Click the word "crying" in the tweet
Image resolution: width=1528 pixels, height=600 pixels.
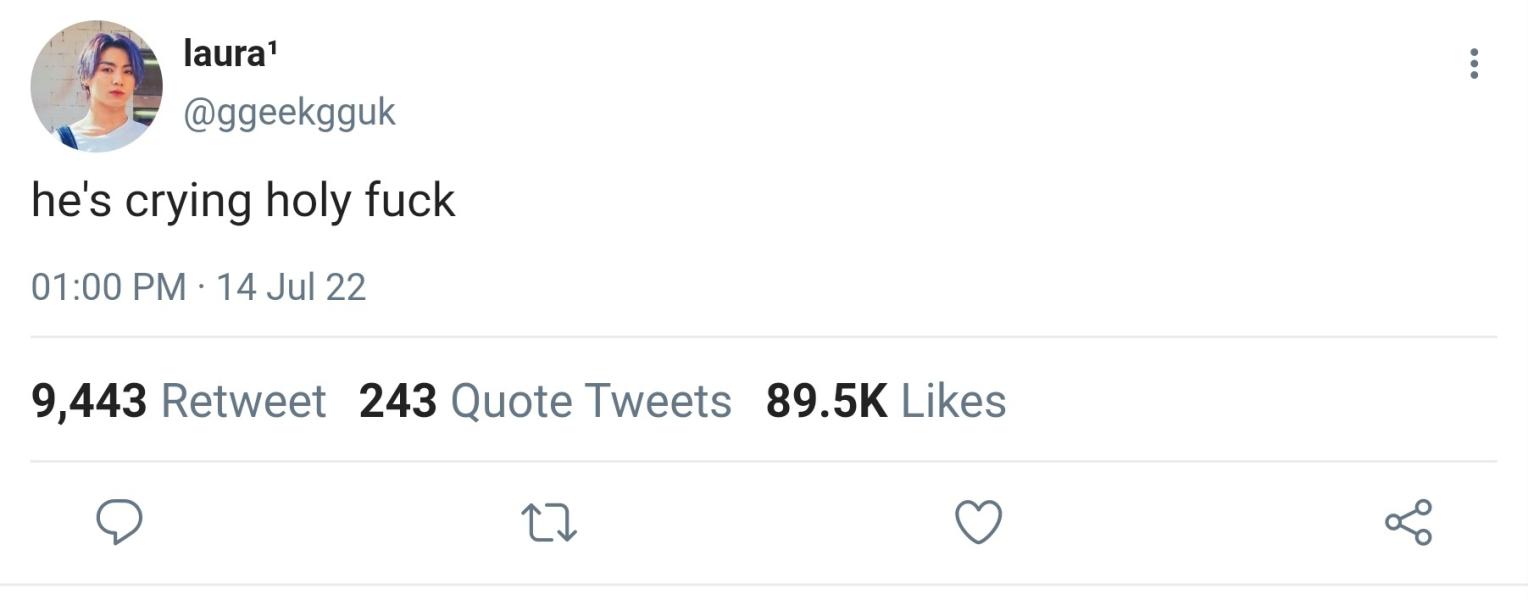click(188, 202)
